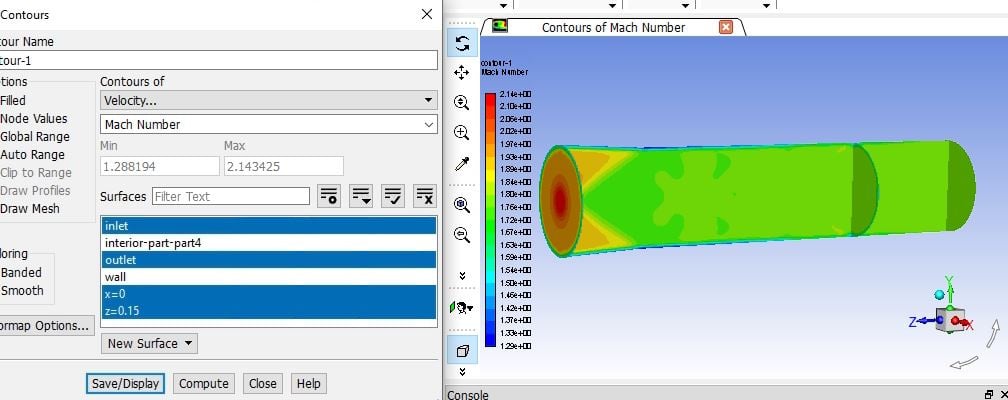Screen dimensions: 1008x400
Task: Click the red X axis on the triad
Action: pos(964,323)
